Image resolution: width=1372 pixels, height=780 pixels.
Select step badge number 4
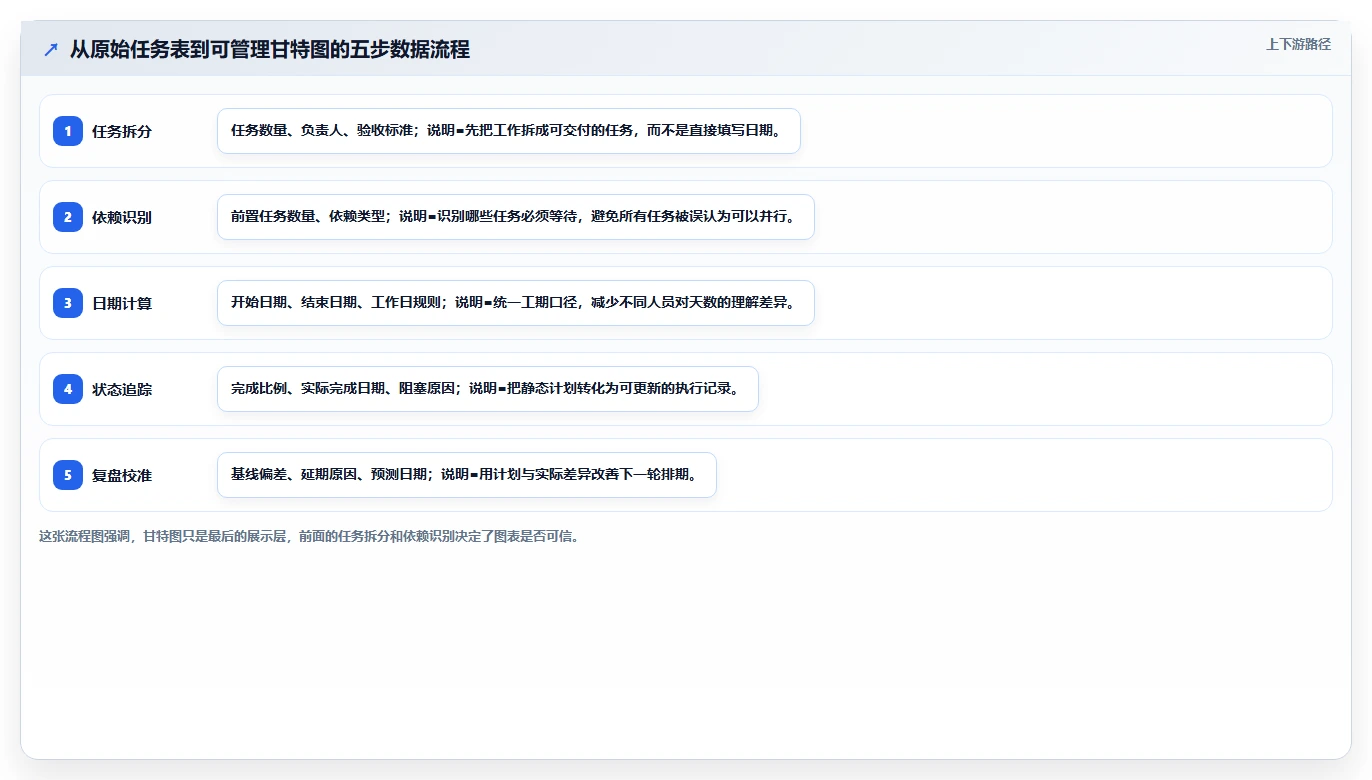pyautogui.click(x=68, y=389)
